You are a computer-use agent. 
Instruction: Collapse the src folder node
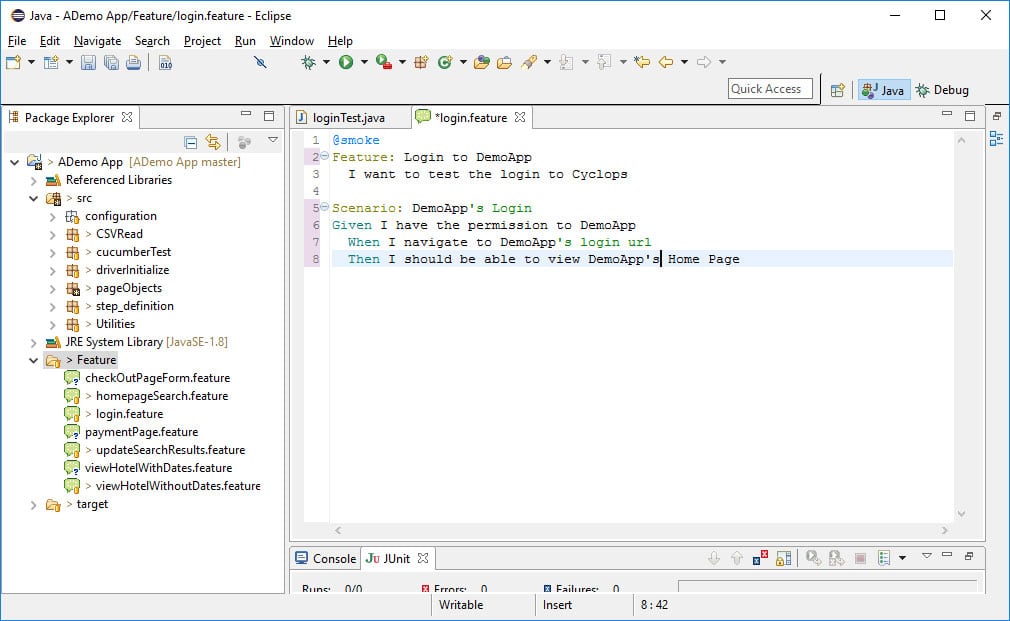click(x=33, y=198)
